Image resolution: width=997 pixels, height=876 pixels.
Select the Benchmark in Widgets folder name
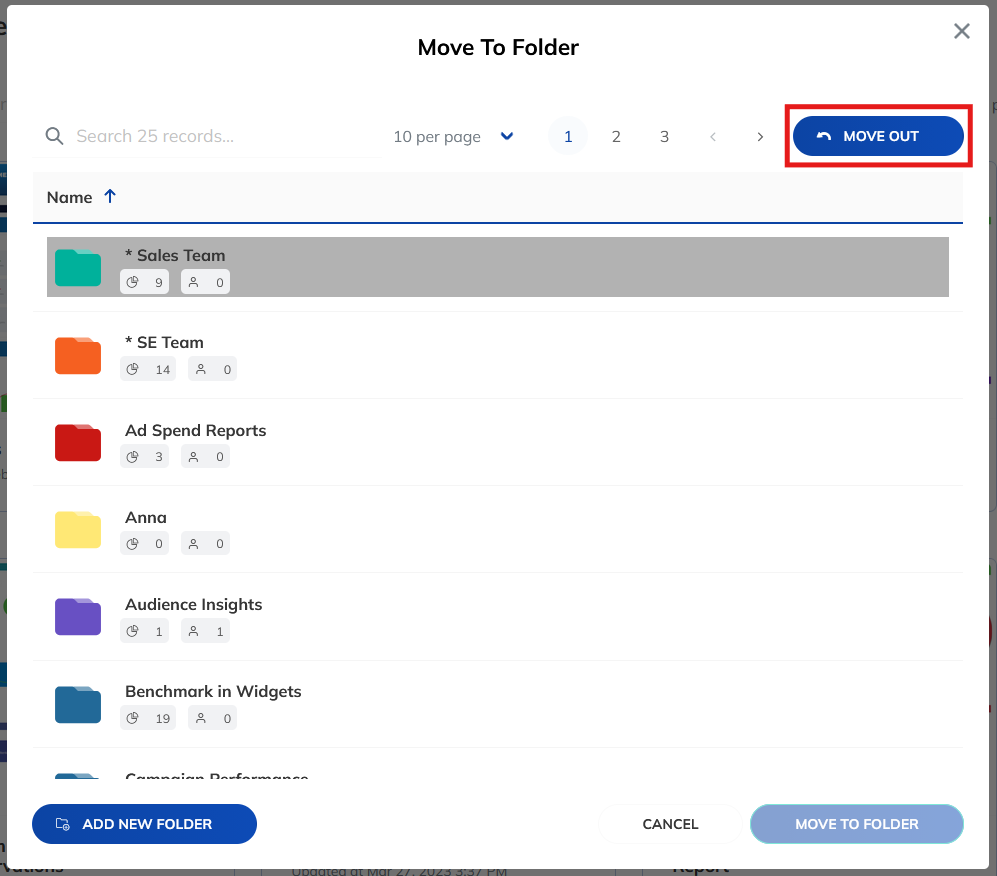tap(213, 692)
